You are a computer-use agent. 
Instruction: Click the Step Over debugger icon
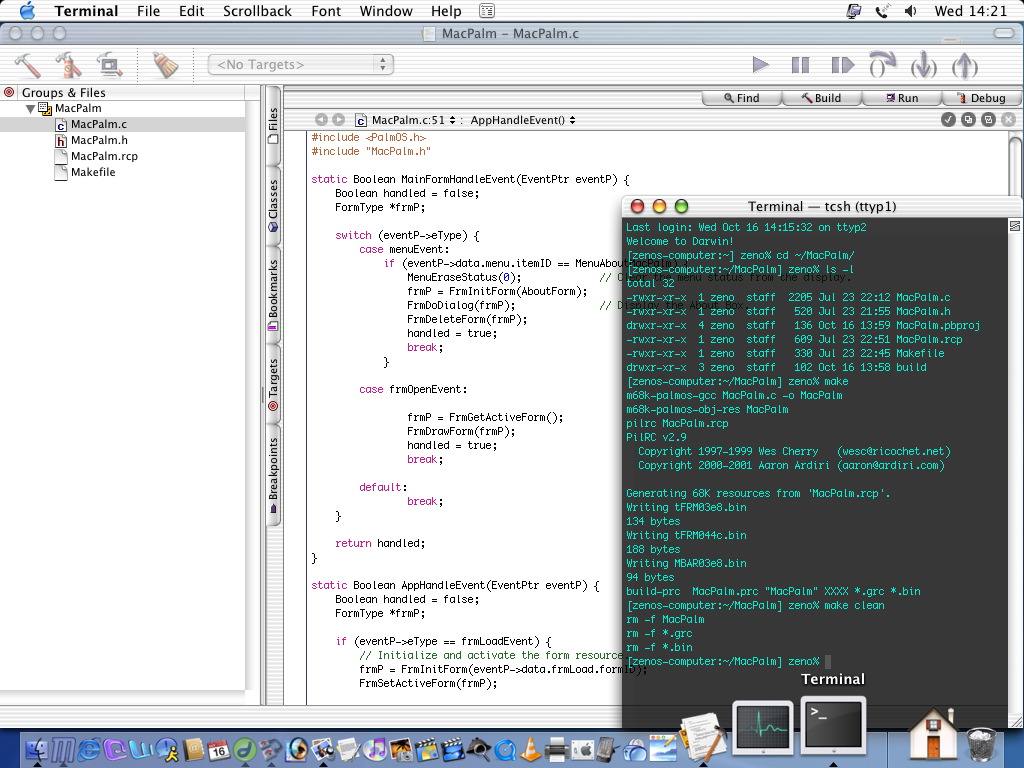882,65
